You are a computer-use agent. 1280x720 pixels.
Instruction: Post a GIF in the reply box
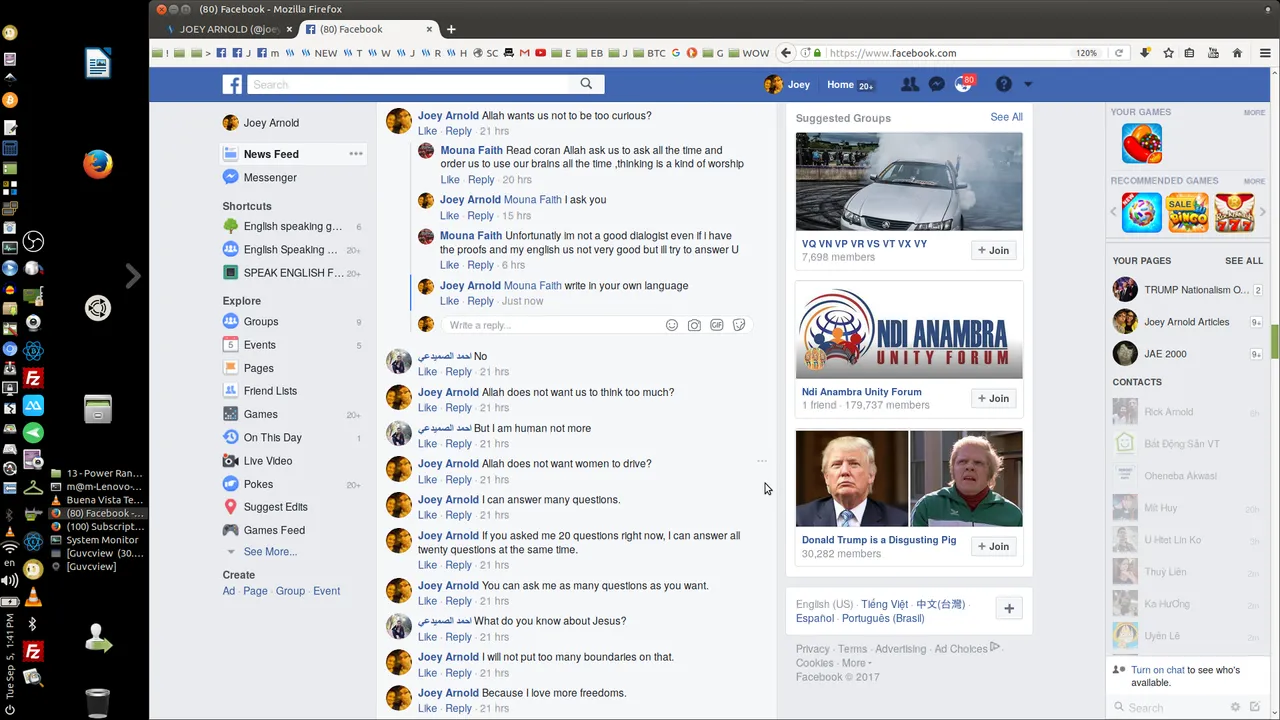click(x=717, y=325)
